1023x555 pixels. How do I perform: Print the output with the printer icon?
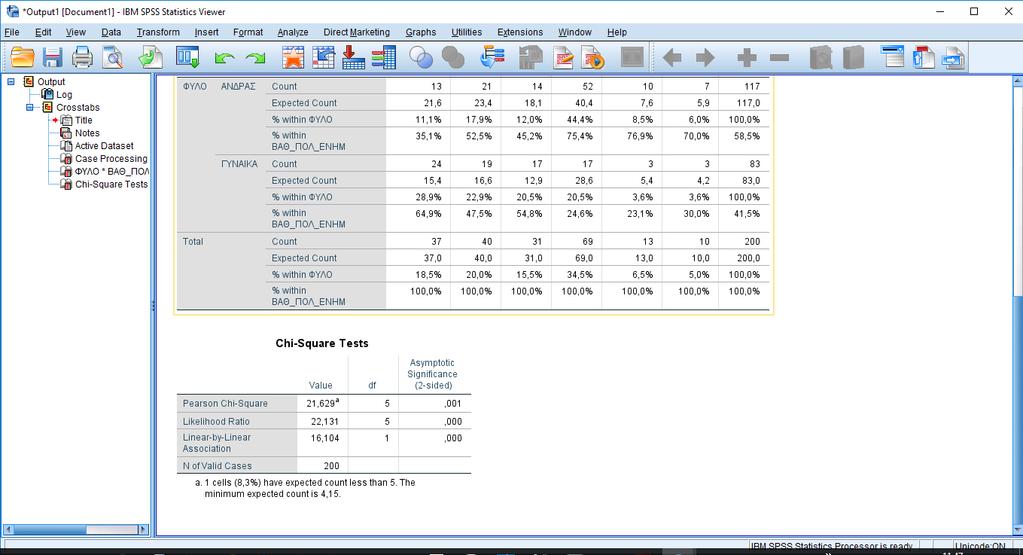click(x=82, y=58)
